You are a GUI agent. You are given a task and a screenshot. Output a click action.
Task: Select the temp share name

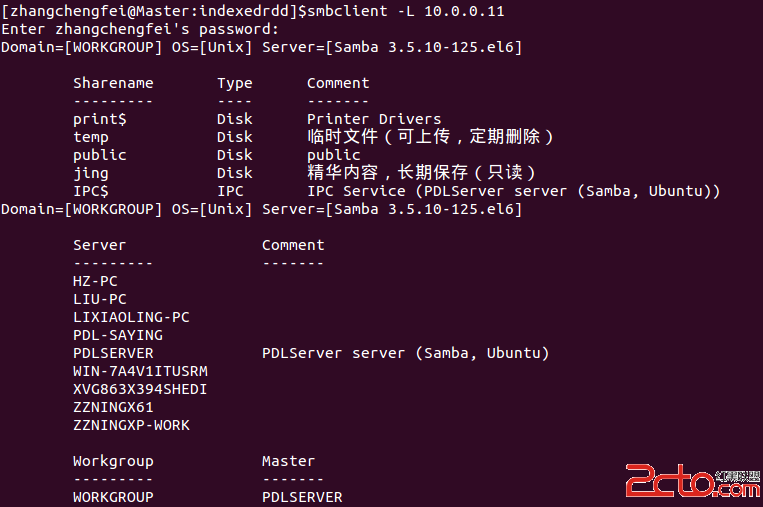[x=91, y=137]
